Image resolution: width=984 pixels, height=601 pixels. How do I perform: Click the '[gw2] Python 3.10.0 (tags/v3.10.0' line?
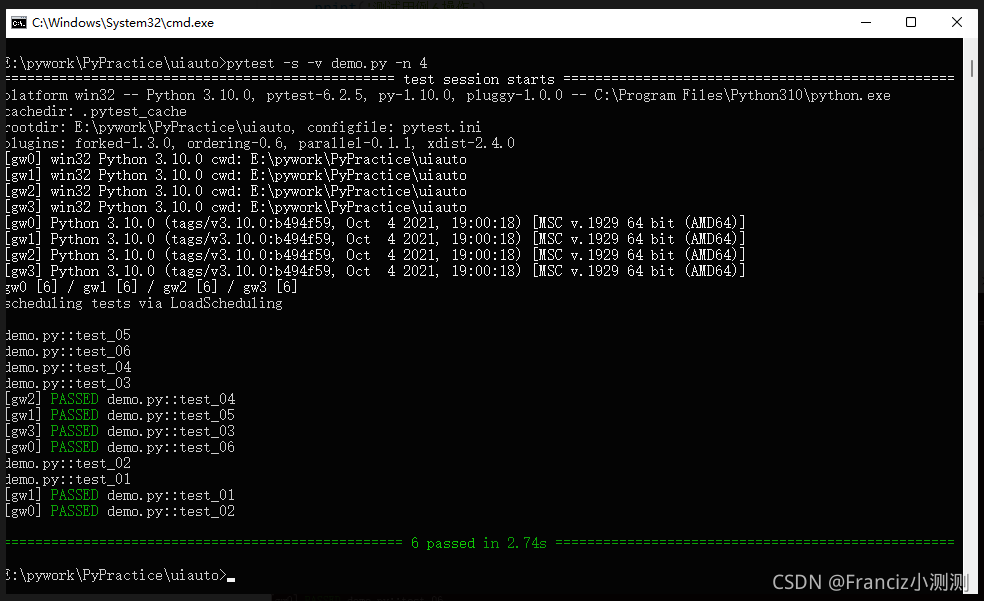pyautogui.click(x=375, y=255)
